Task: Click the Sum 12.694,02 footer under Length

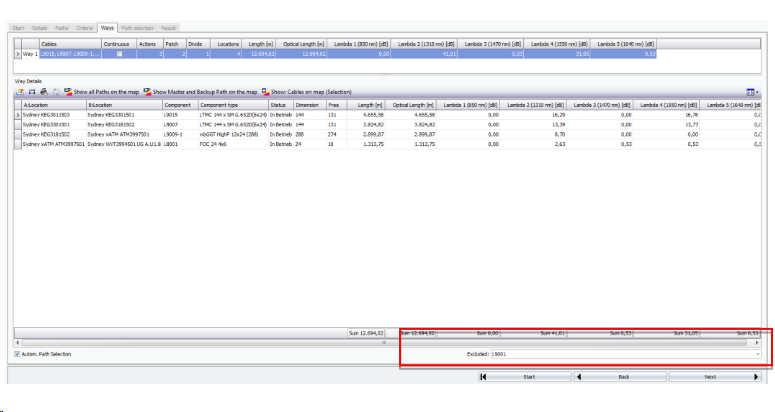Action: point(366,333)
